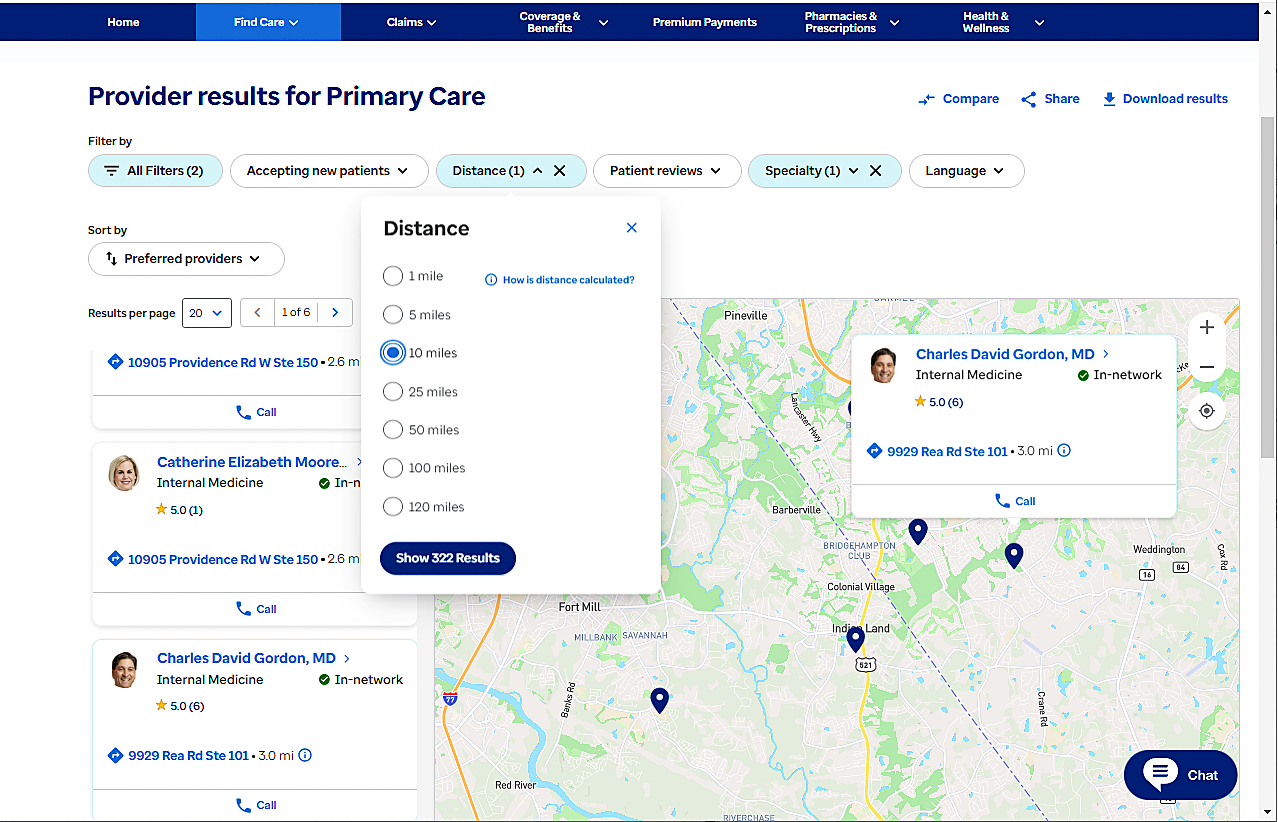Image resolution: width=1278 pixels, height=822 pixels.
Task: Click the Compare icon
Action: tap(927, 99)
